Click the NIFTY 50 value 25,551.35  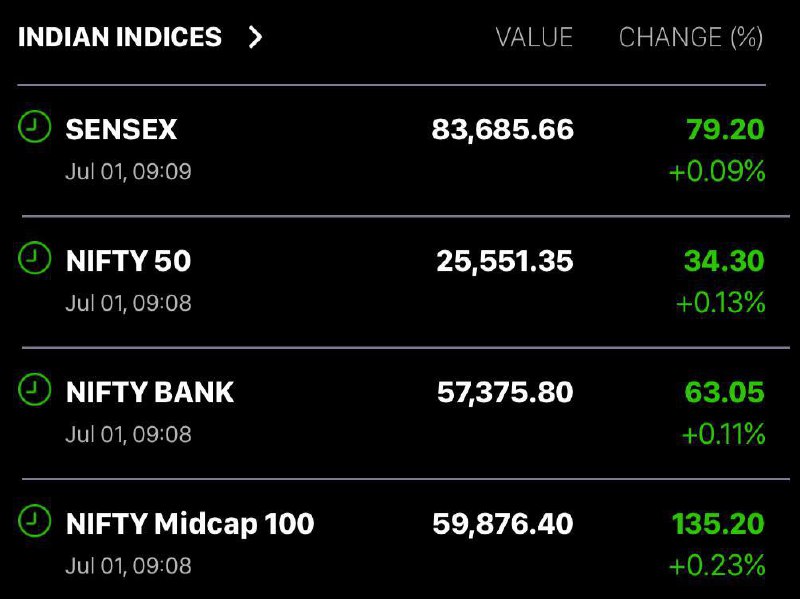505,261
